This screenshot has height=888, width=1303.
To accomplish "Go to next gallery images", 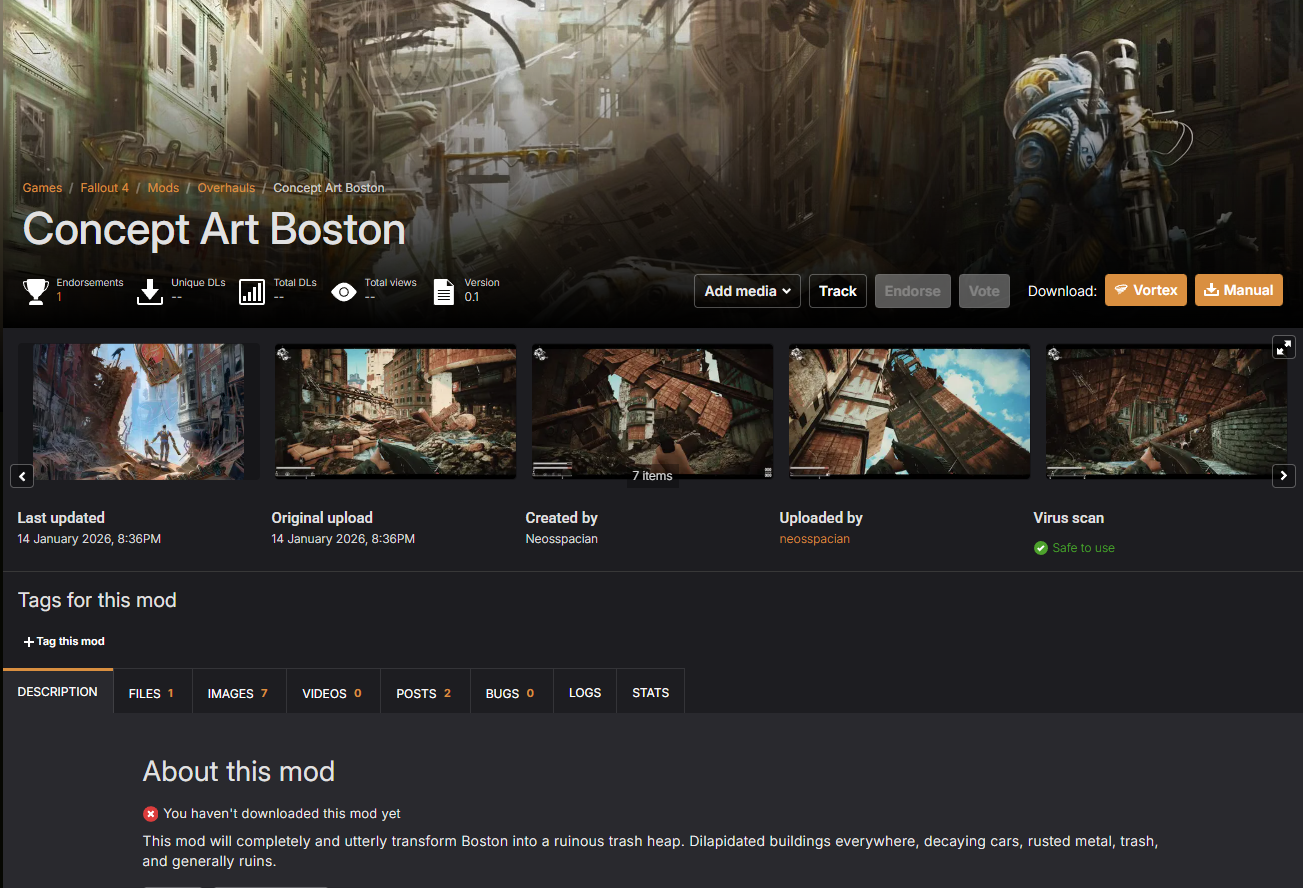I will tap(1284, 476).
